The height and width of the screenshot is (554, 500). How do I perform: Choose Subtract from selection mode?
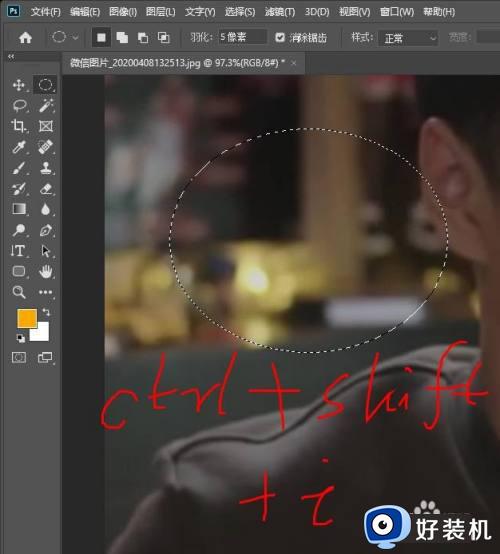click(143, 37)
